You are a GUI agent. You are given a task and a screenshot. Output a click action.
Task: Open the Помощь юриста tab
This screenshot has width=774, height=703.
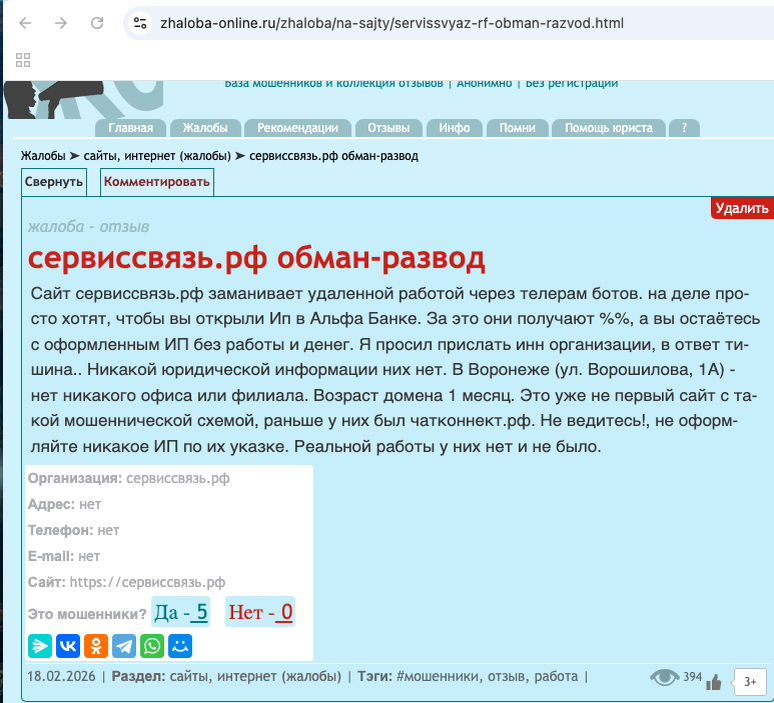pos(609,128)
